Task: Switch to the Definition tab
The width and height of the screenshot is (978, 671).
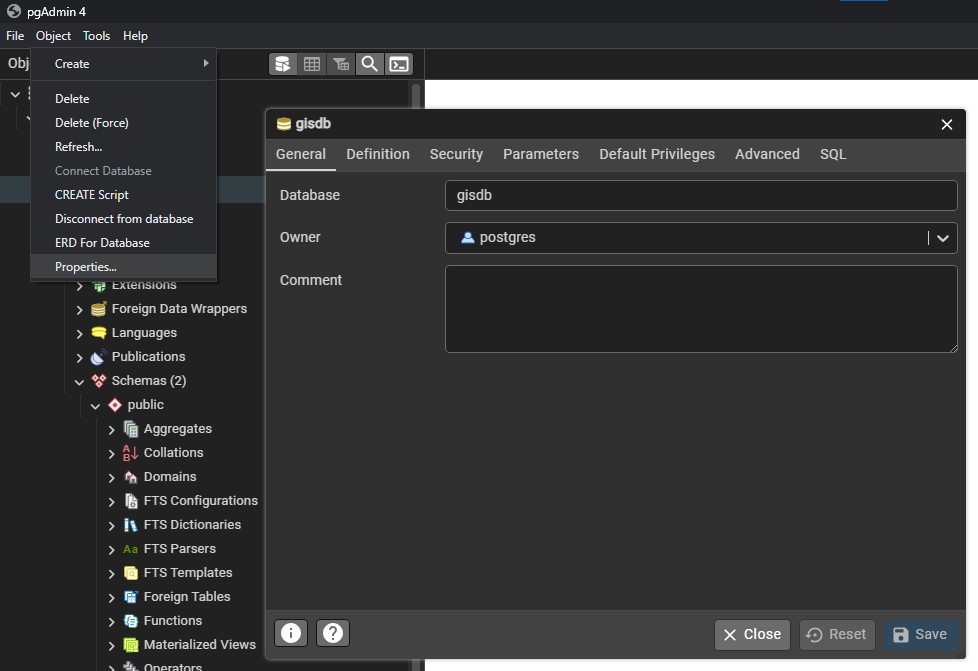Action: tap(378, 154)
